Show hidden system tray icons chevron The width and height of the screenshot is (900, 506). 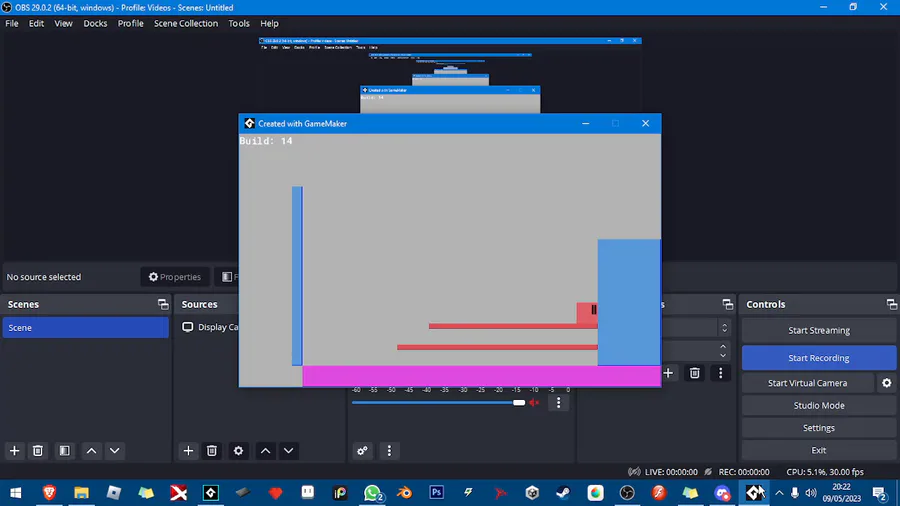point(779,493)
